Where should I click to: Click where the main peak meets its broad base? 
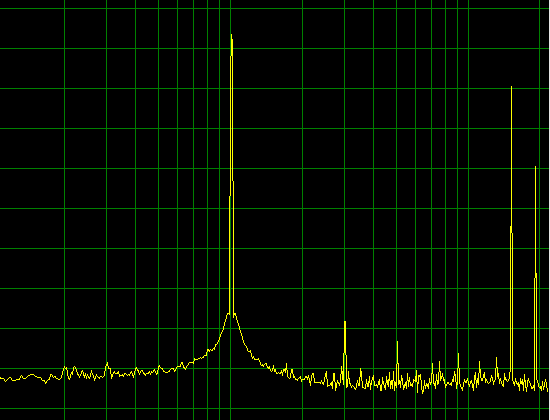click(232, 313)
